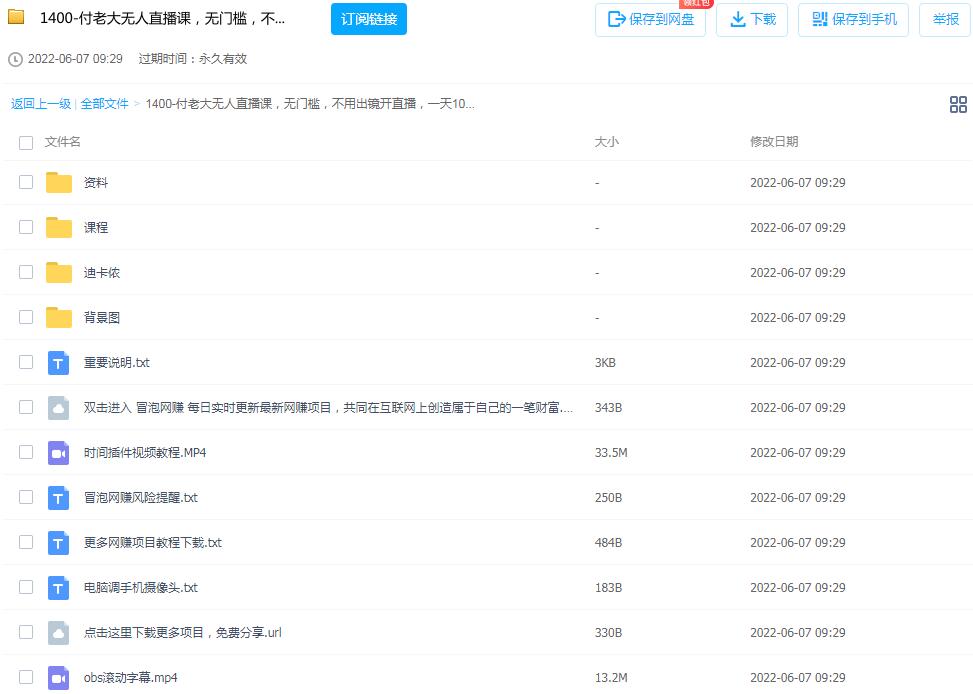
Task: Select checkbox for obs滚动字幕.mp4
Action: coord(26,677)
